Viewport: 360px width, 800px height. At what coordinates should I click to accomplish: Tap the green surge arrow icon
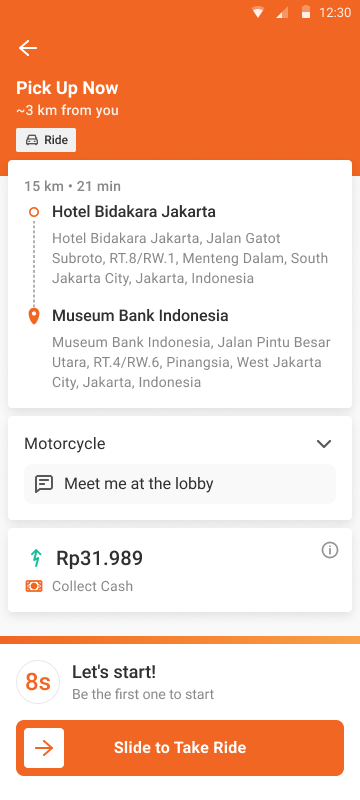34,558
